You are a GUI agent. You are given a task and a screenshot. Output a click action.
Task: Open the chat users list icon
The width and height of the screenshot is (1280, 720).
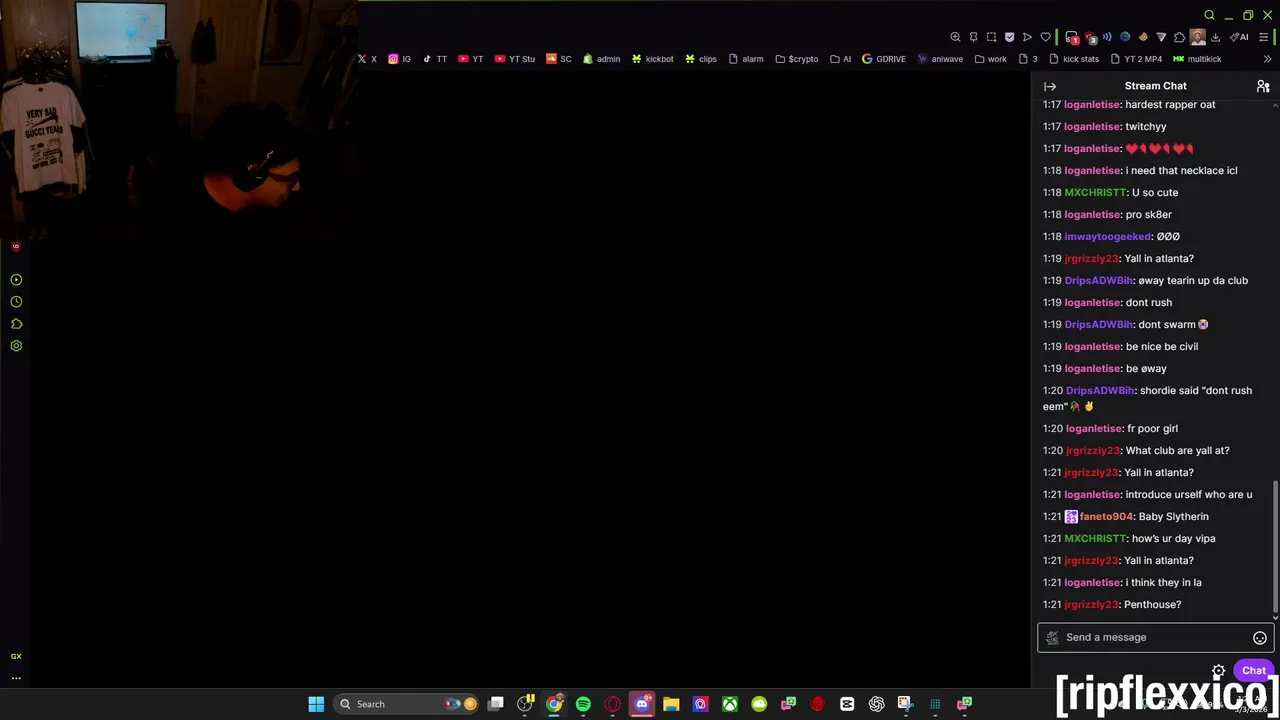1263,87
